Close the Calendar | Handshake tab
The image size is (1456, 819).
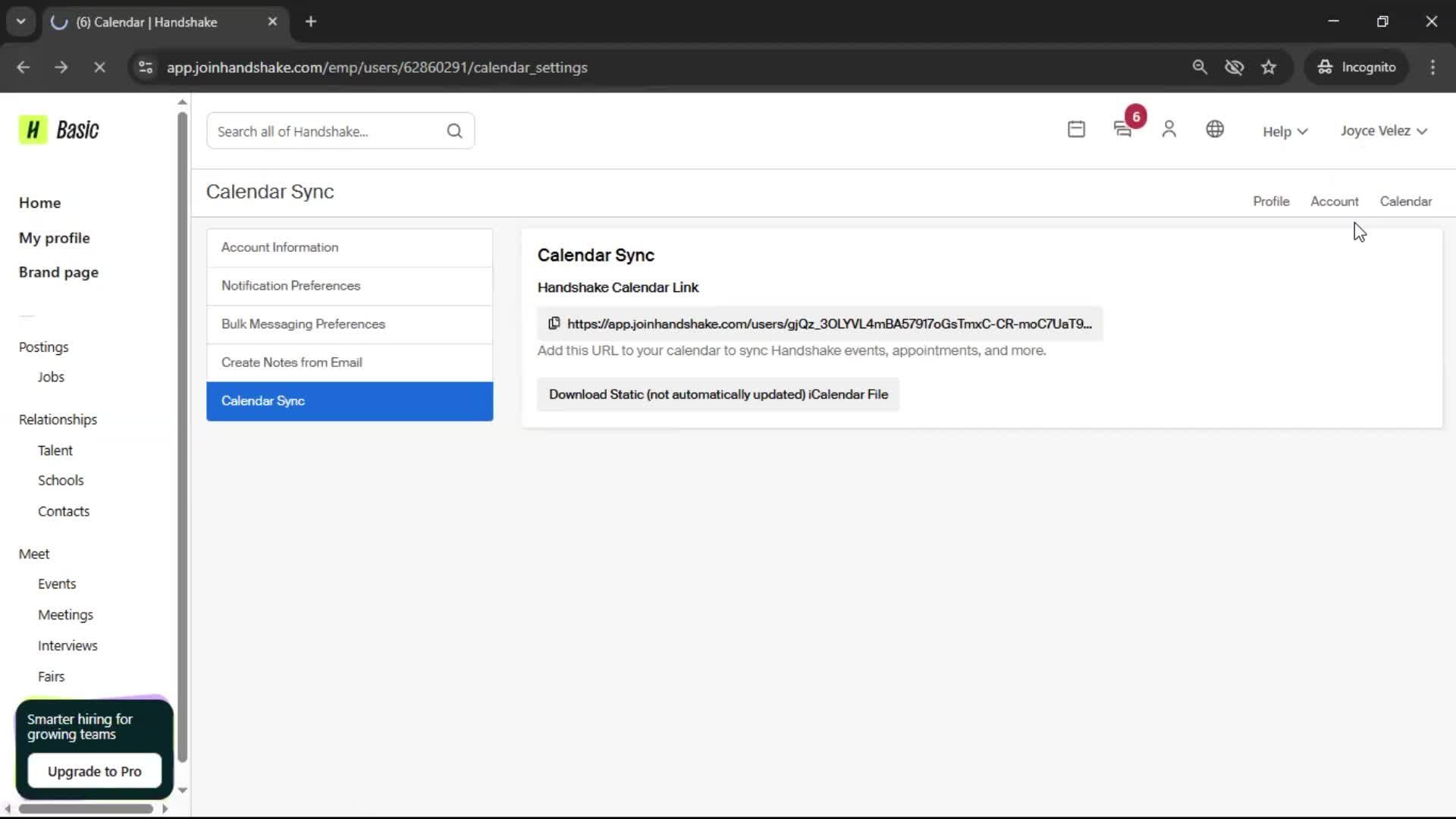tap(272, 22)
